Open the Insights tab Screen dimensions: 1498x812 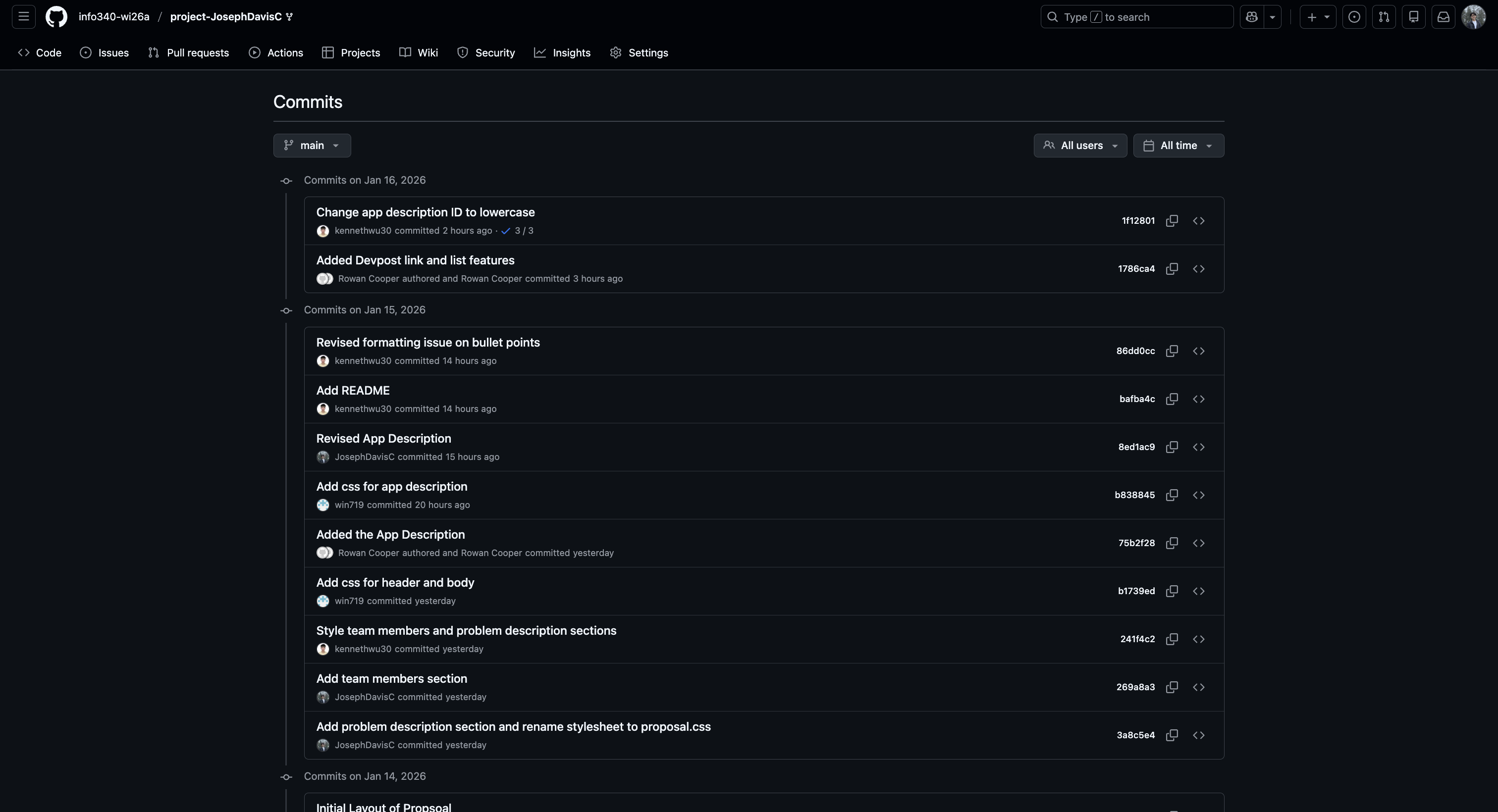click(562, 52)
